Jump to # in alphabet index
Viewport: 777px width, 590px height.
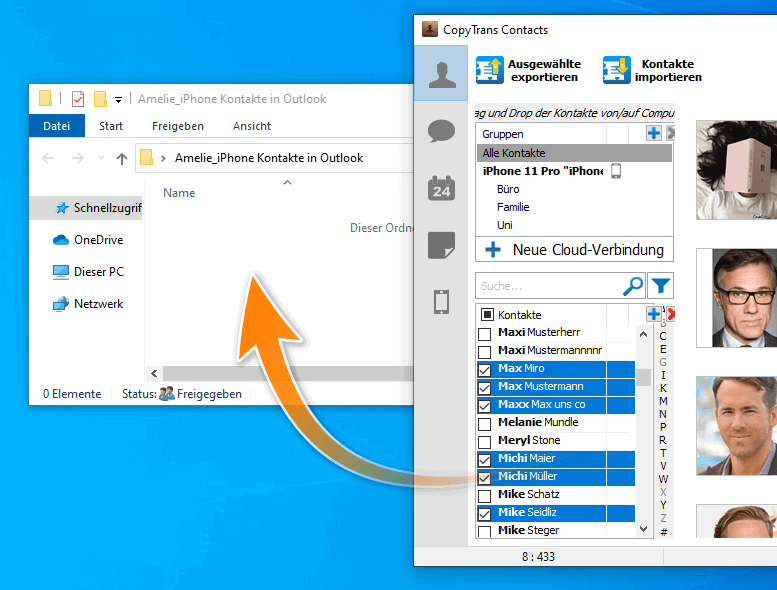pos(663,532)
